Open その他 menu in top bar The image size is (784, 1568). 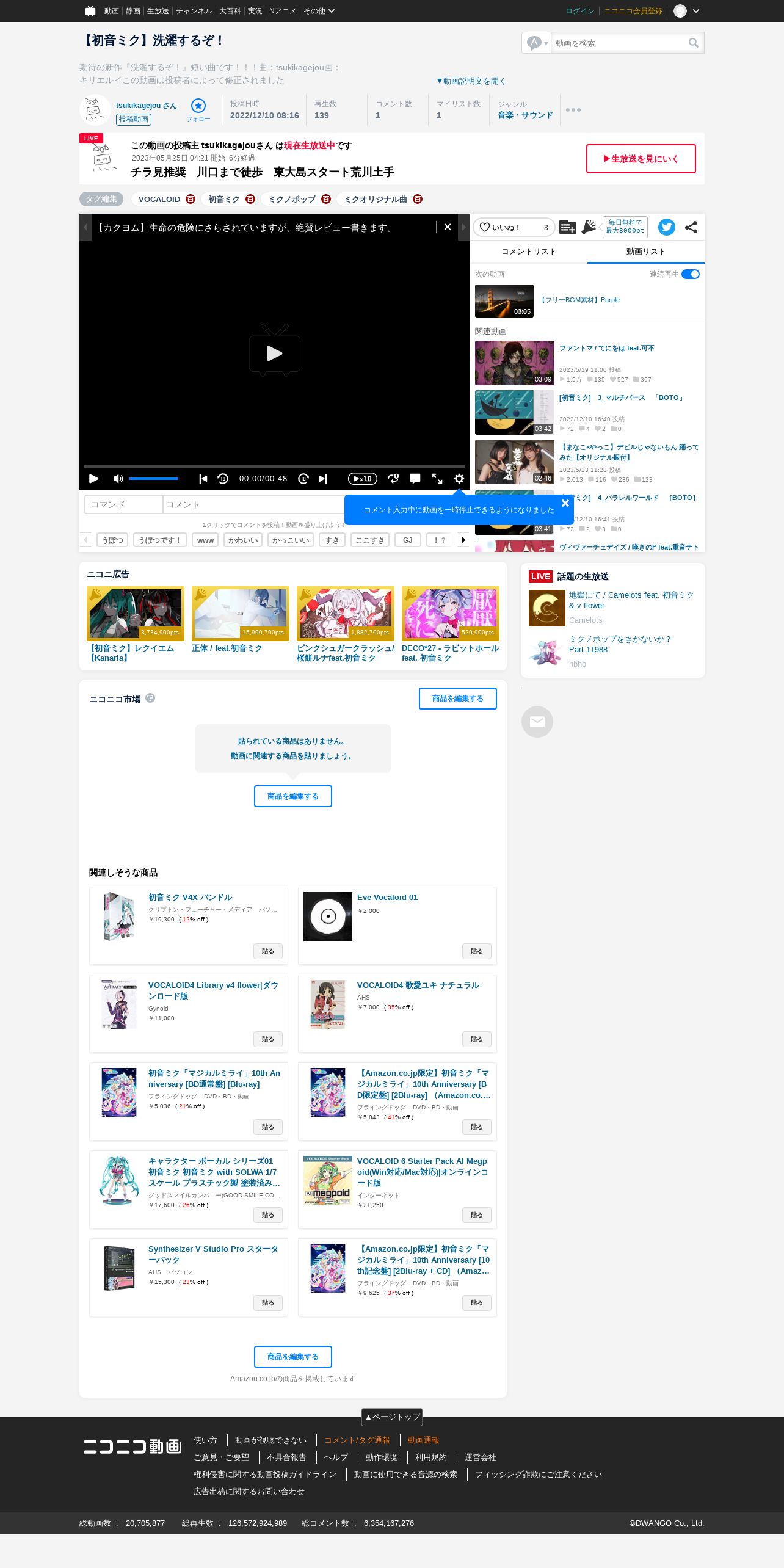[319, 11]
